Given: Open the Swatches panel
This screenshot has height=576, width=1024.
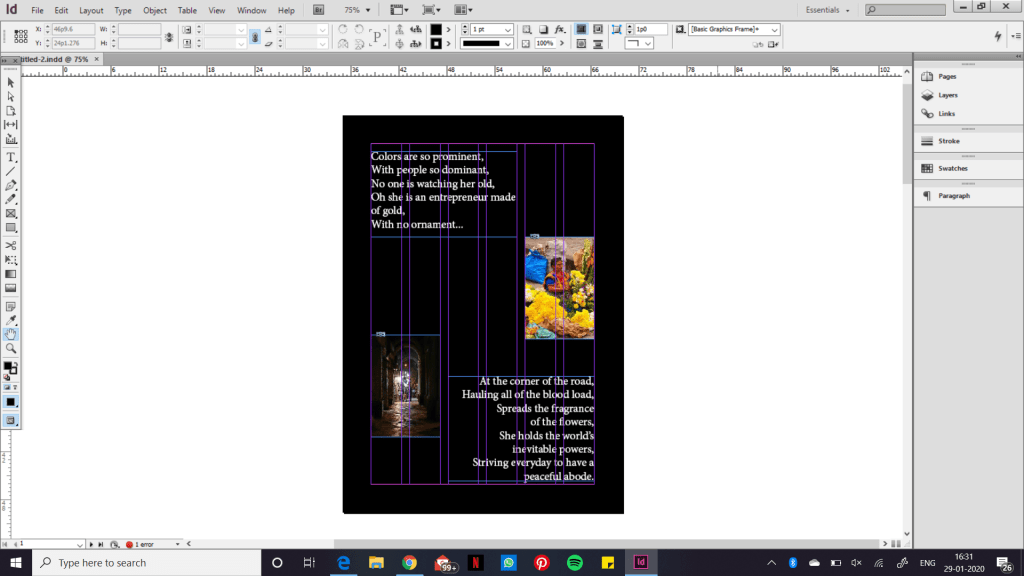Looking at the screenshot, I should pos(952,168).
